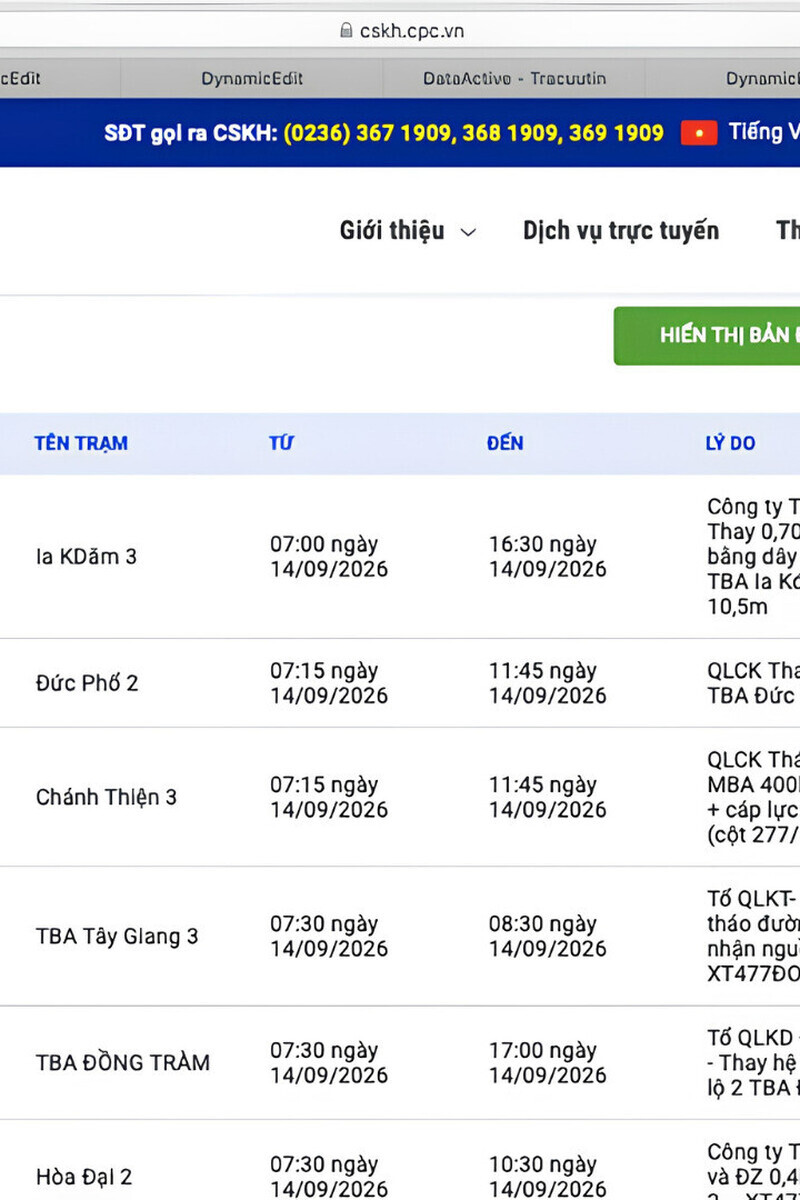Select the TBA Tây Giang 3 station cell
Viewport: 800px width, 1200px height.
click(117, 937)
